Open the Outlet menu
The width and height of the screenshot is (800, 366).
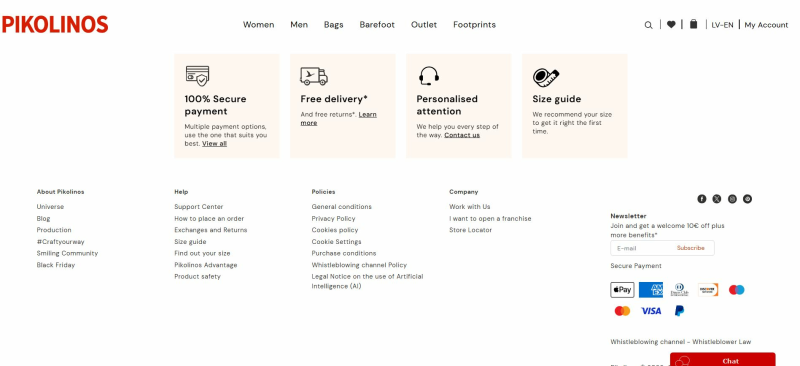pos(424,25)
